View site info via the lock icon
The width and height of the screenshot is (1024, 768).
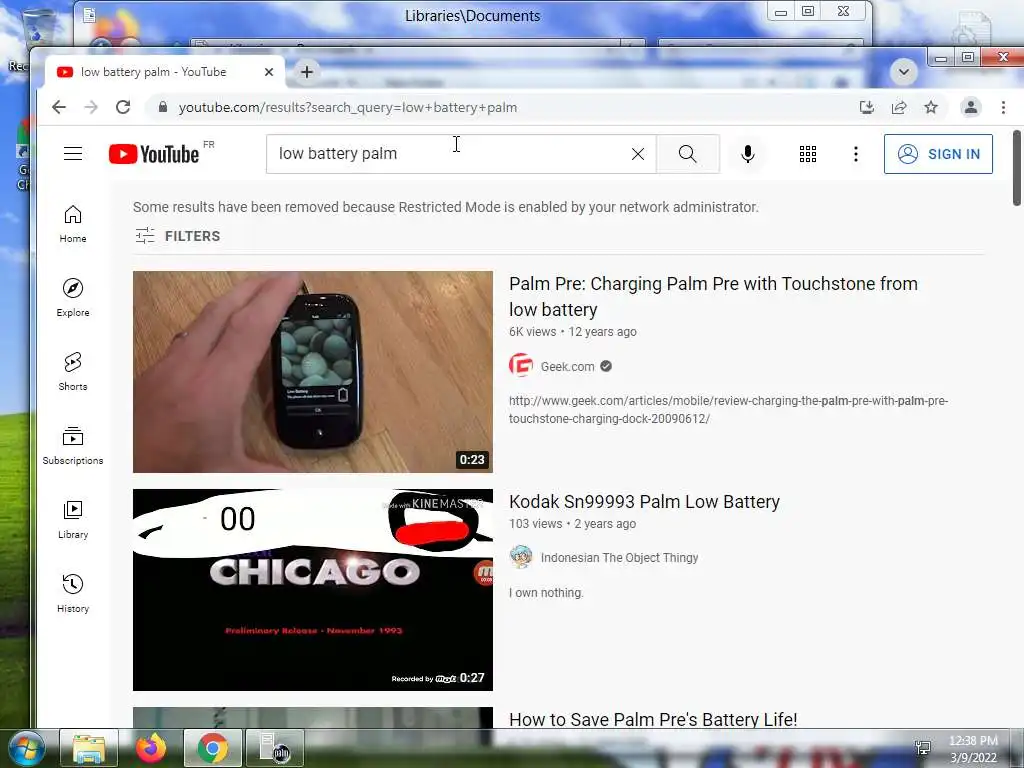[163, 107]
